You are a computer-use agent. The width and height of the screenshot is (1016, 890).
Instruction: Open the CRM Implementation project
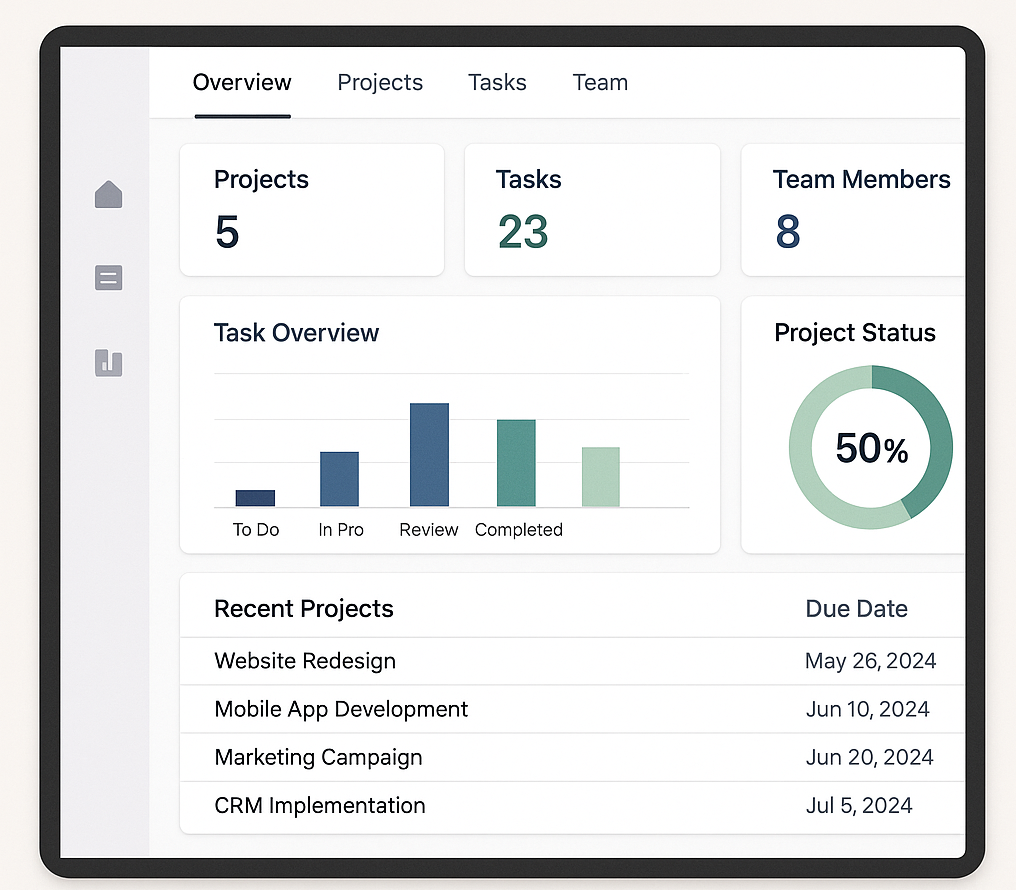click(319, 805)
